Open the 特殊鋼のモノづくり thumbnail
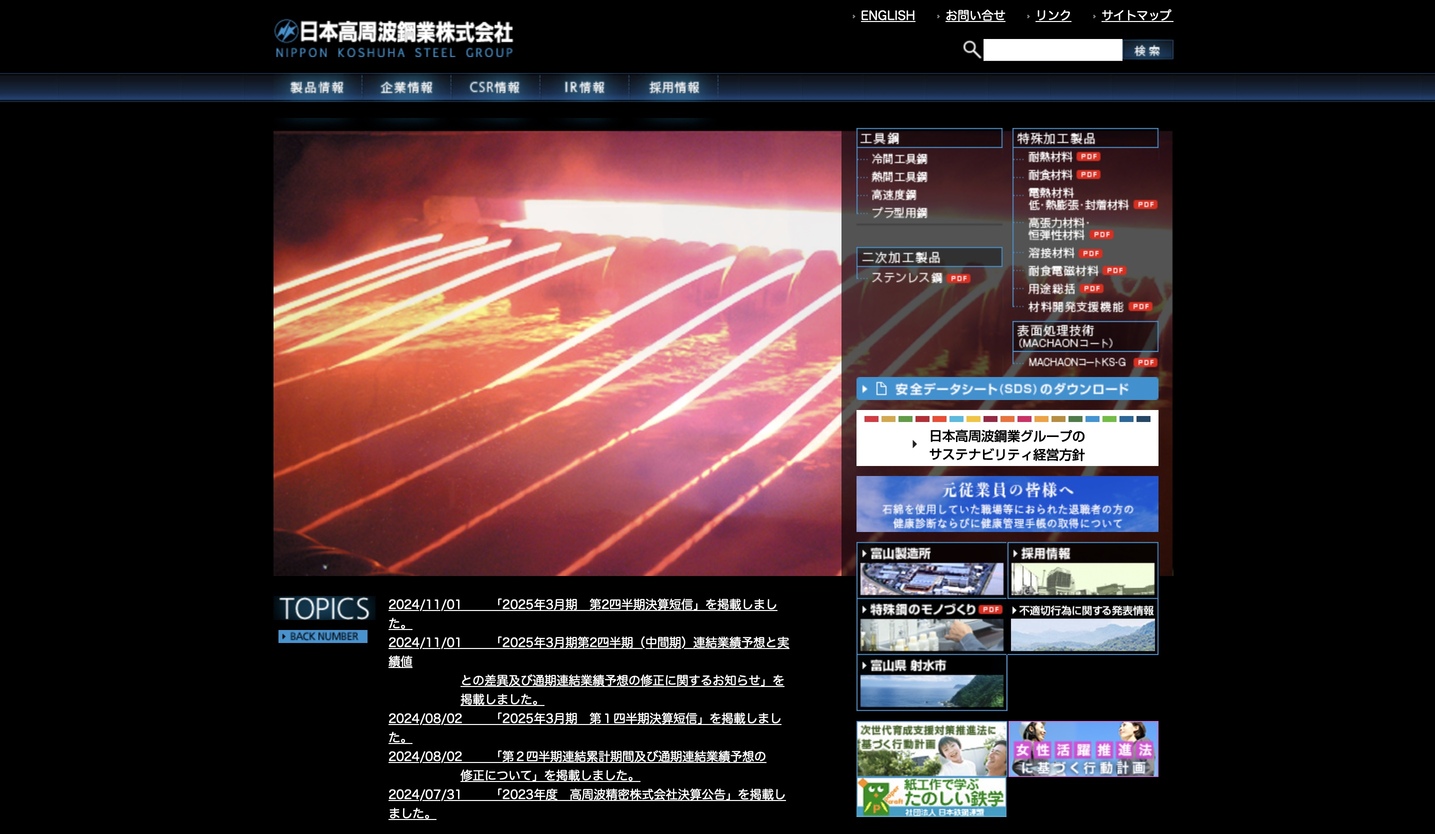 pyautogui.click(x=932, y=626)
